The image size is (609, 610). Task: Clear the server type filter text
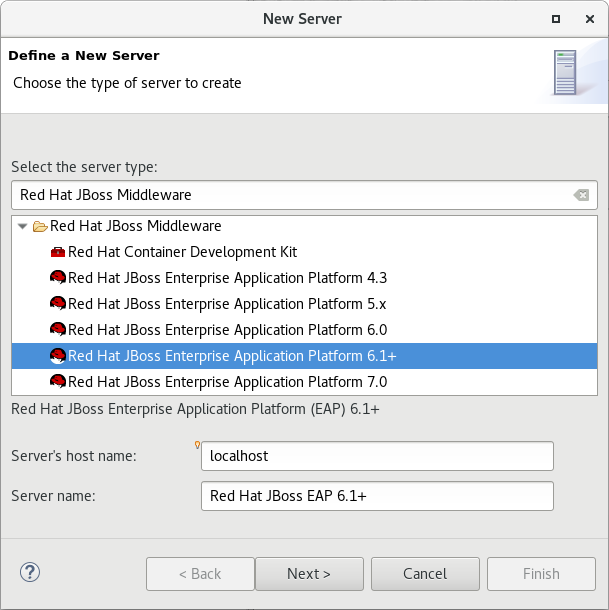tap(581, 195)
